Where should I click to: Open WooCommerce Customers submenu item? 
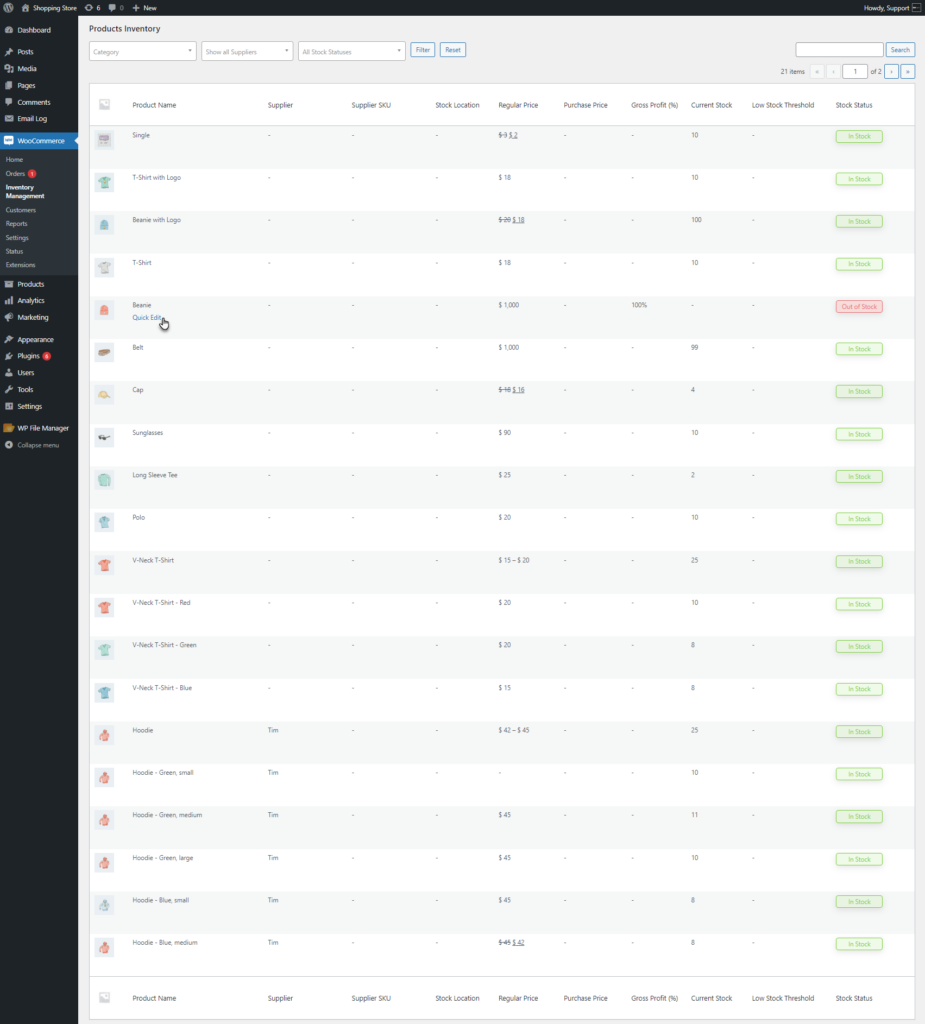pyautogui.click(x=21, y=210)
